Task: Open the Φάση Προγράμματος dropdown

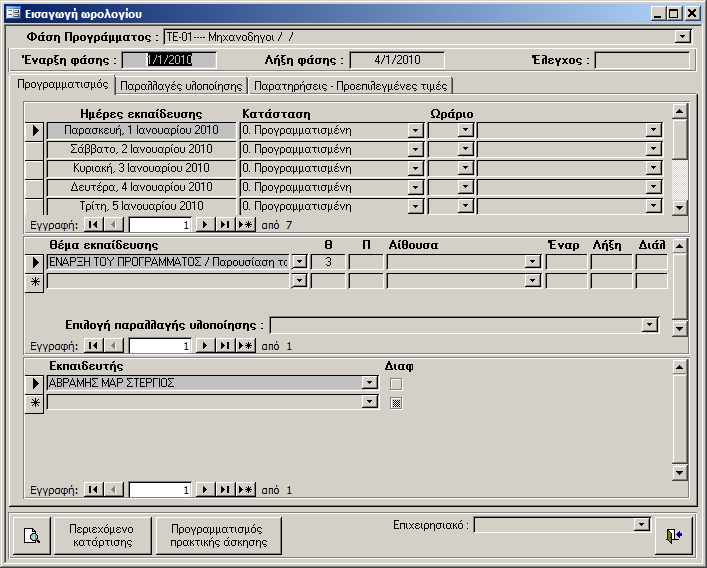Action: (x=683, y=37)
